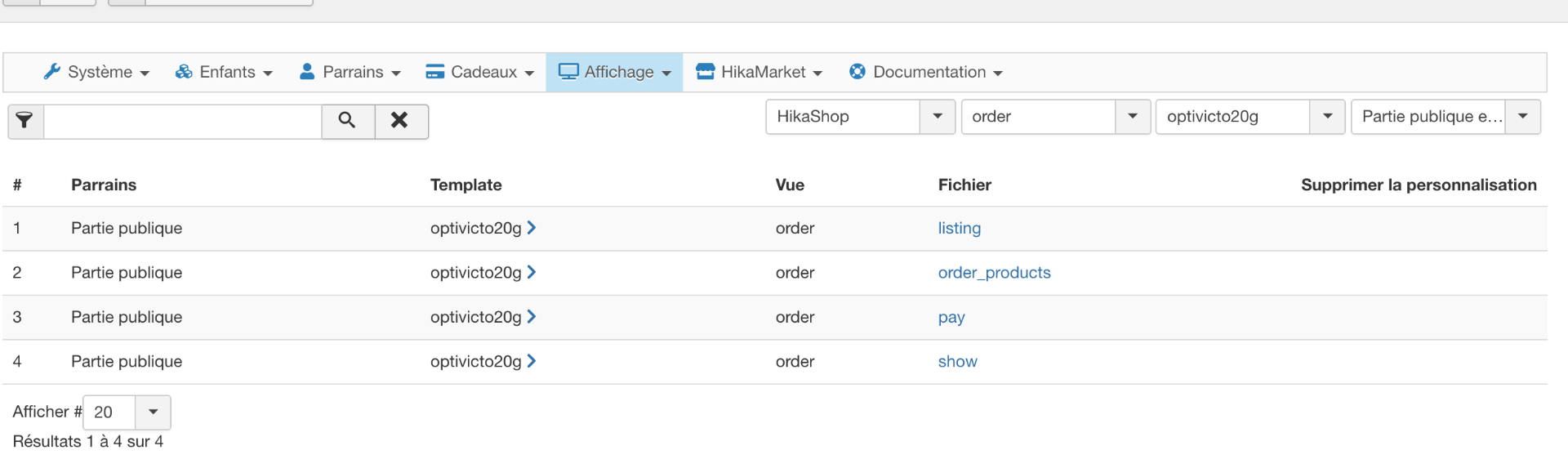The height and width of the screenshot is (459, 1568).
Task: Click the magnifying glass search button
Action: coord(347,121)
